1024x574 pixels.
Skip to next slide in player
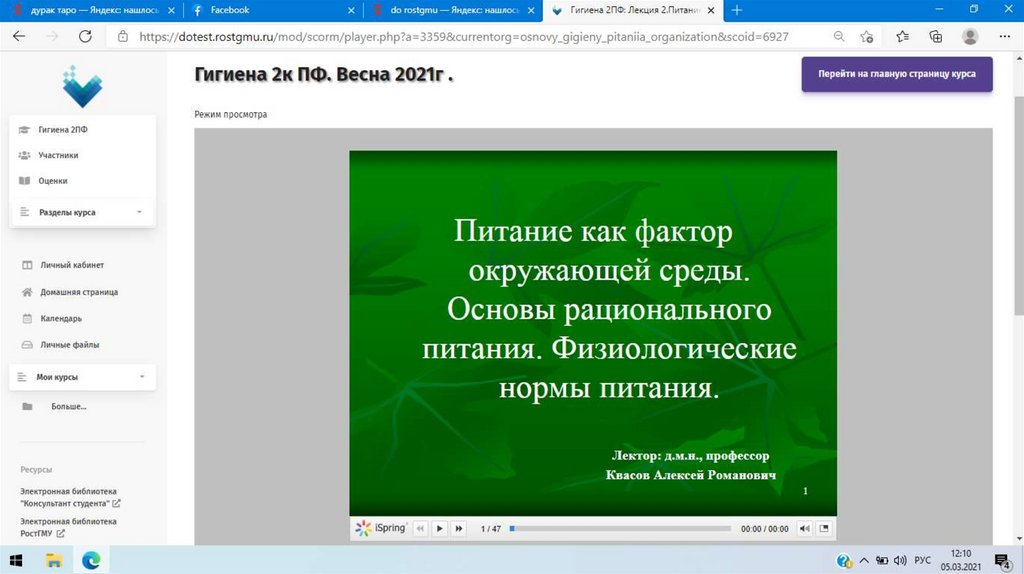458,528
